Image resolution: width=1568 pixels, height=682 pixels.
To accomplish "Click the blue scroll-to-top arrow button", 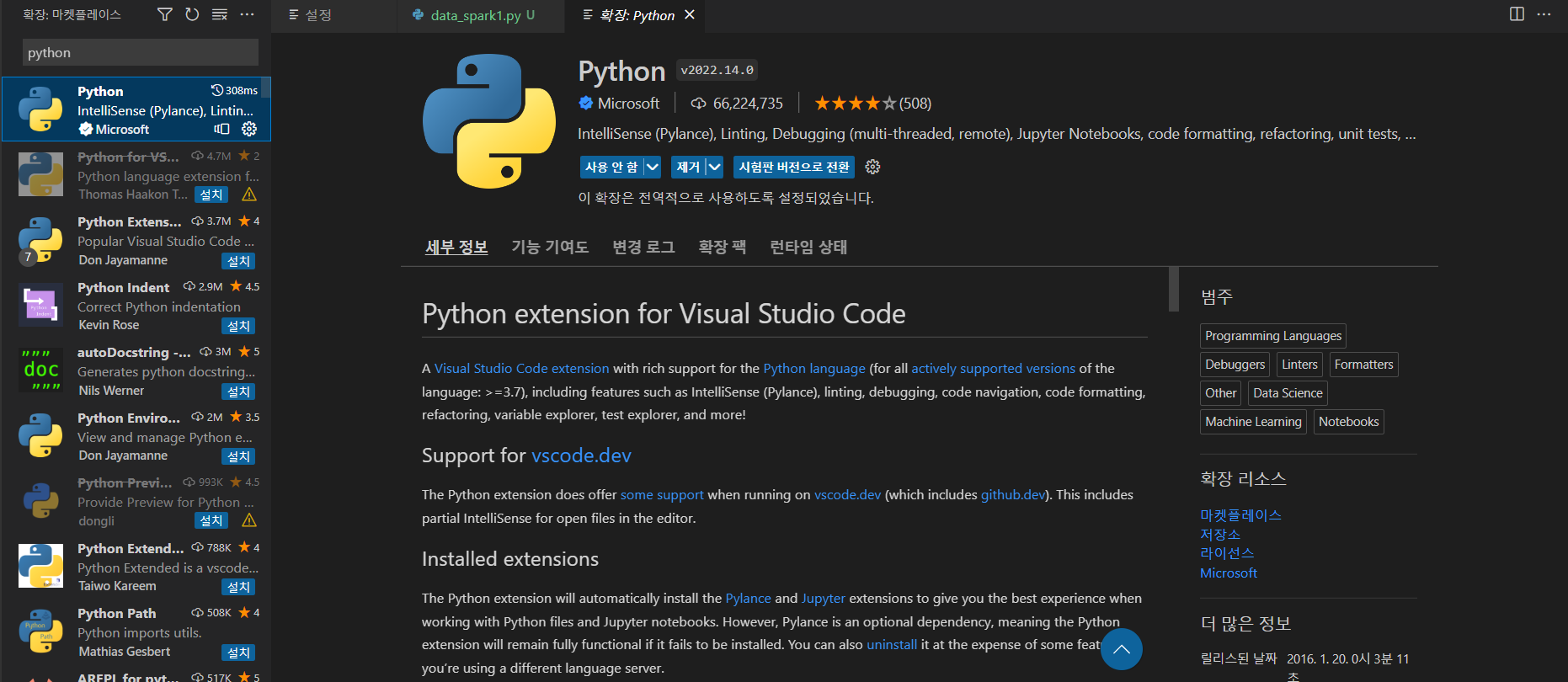I will [1121, 649].
